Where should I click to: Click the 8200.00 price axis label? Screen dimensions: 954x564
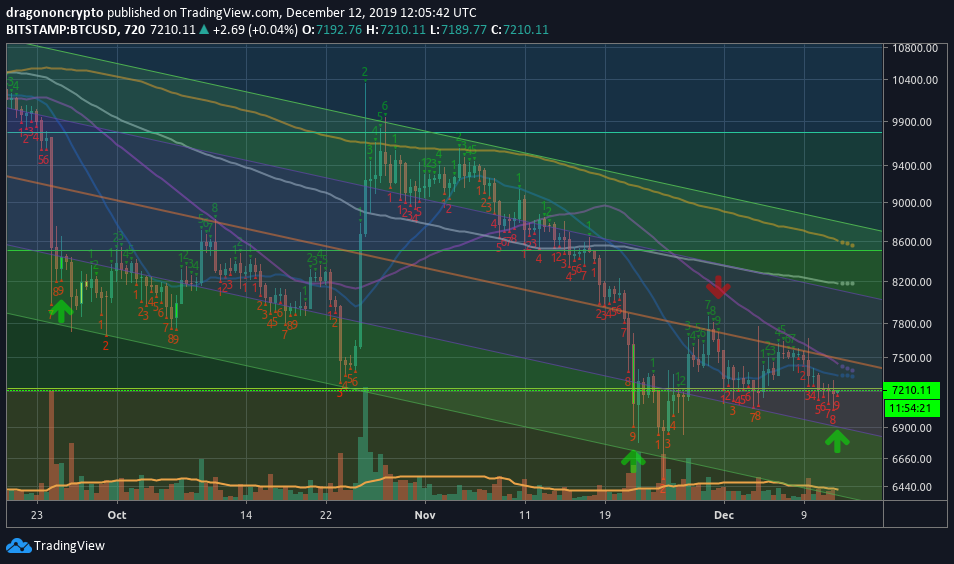coord(911,282)
